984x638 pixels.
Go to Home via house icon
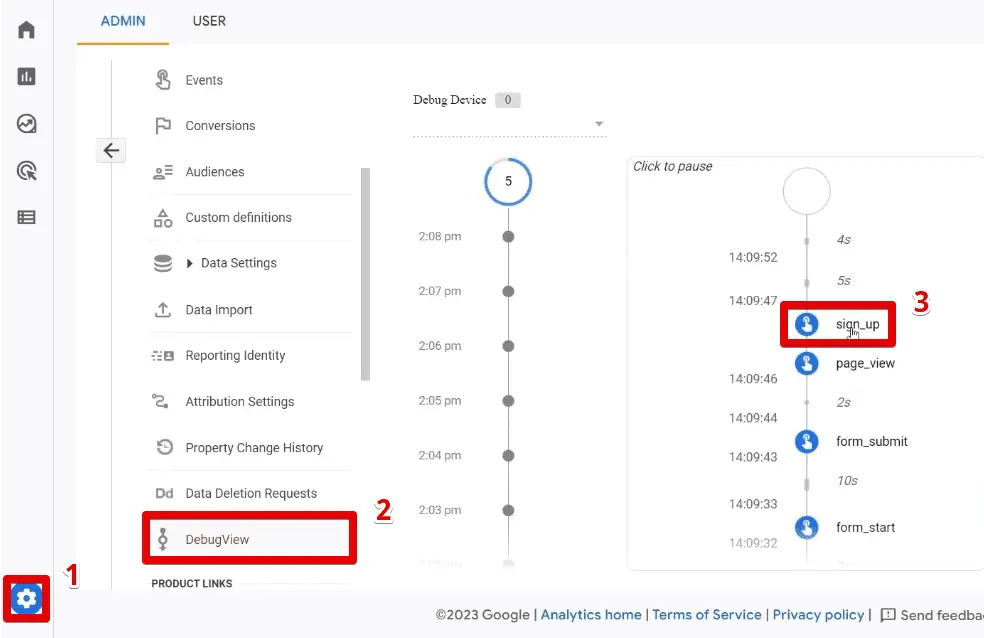[x=26, y=29]
